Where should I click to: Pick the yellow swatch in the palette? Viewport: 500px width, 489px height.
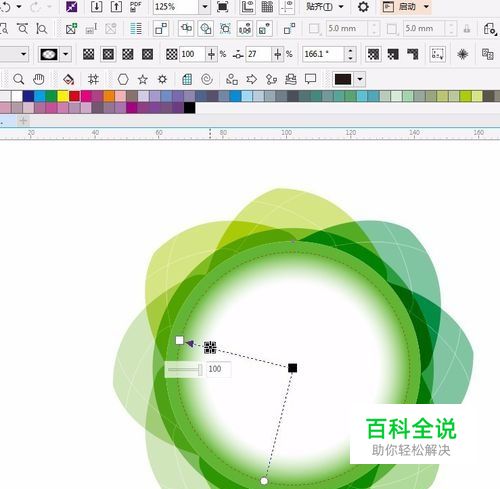point(63,96)
